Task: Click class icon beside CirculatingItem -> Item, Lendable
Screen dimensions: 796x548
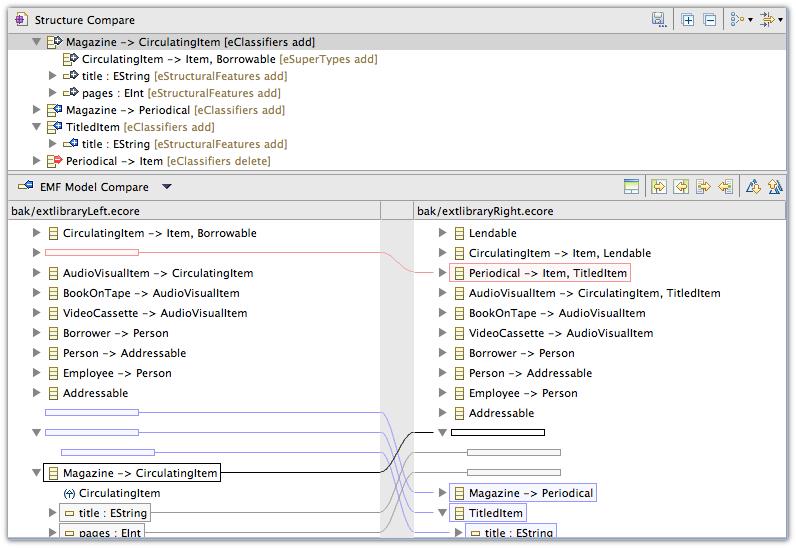Action: [x=459, y=253]
